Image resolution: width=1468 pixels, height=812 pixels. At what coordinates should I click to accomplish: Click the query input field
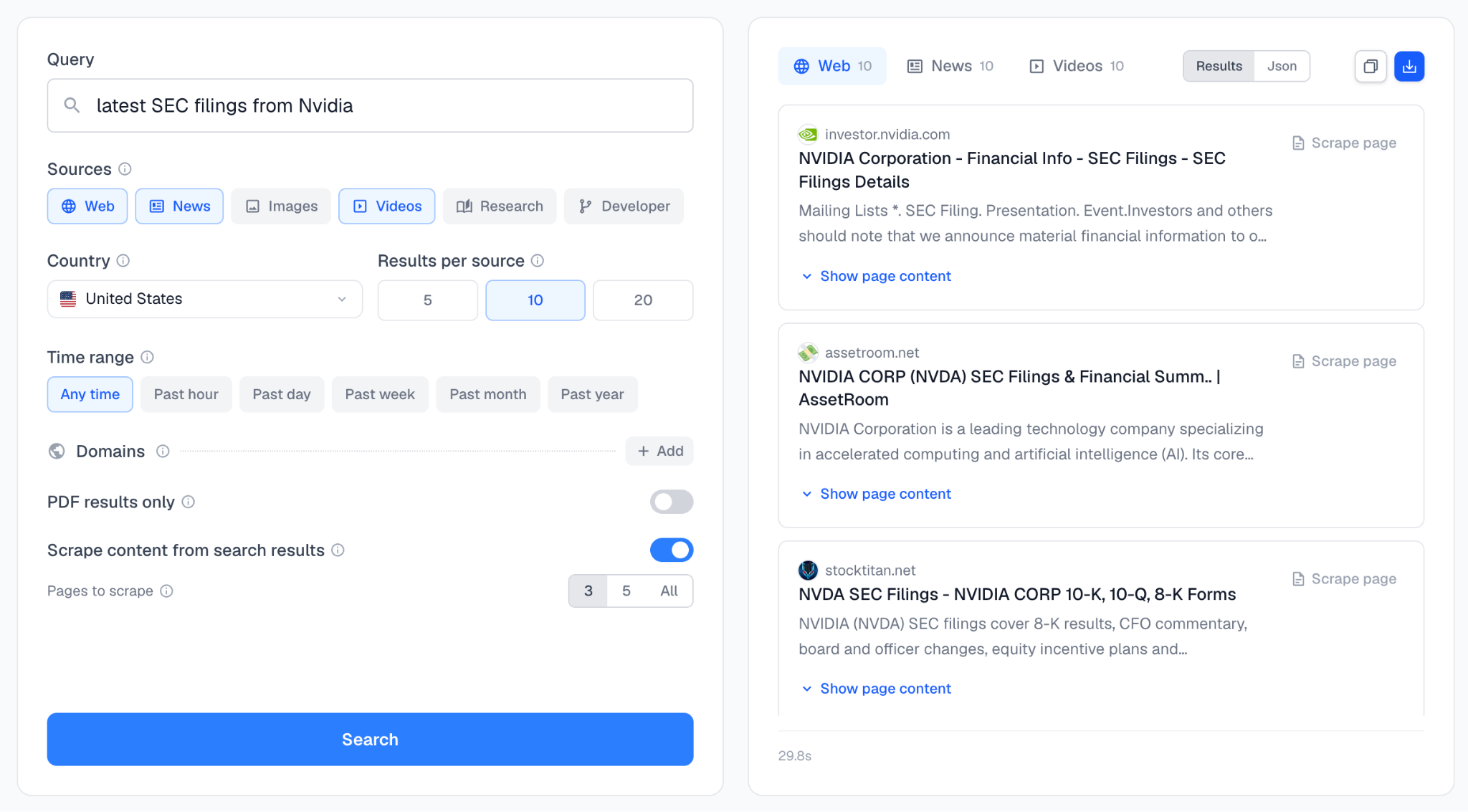click(x=371, y=105)
